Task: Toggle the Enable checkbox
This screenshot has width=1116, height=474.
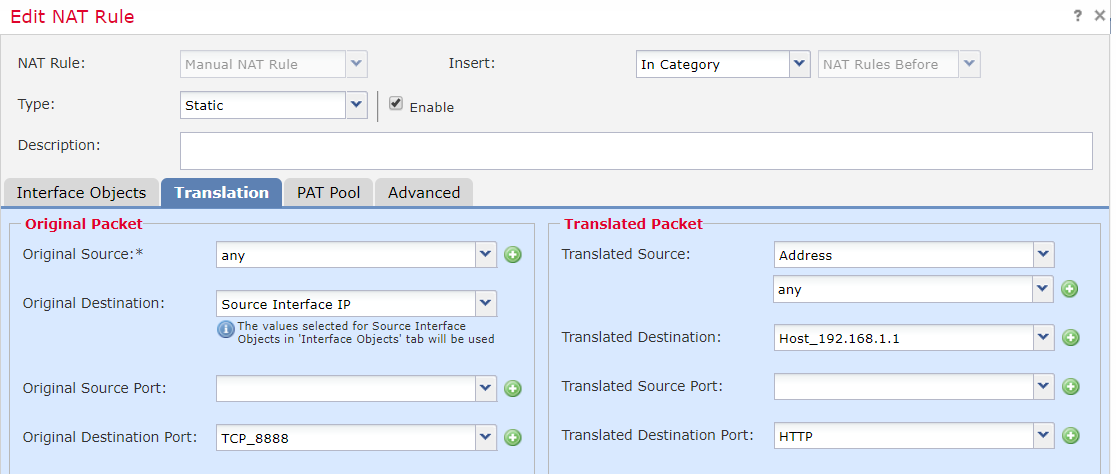Action: coord(396,104)
